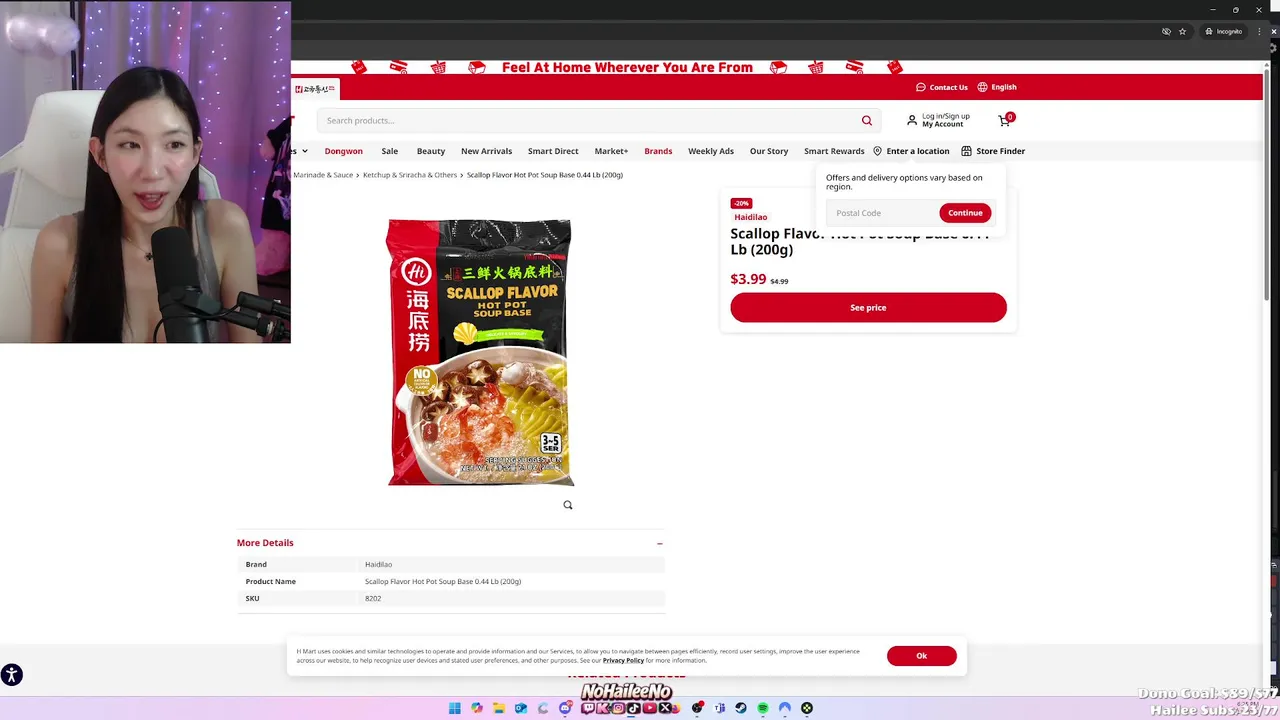Open the Dongwon menu item

[343, 151]
